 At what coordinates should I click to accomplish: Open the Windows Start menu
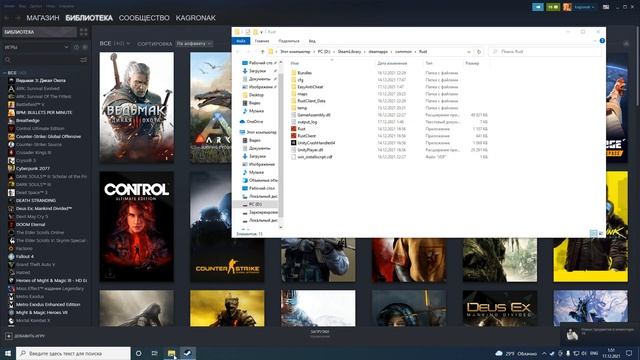(8, 353)
